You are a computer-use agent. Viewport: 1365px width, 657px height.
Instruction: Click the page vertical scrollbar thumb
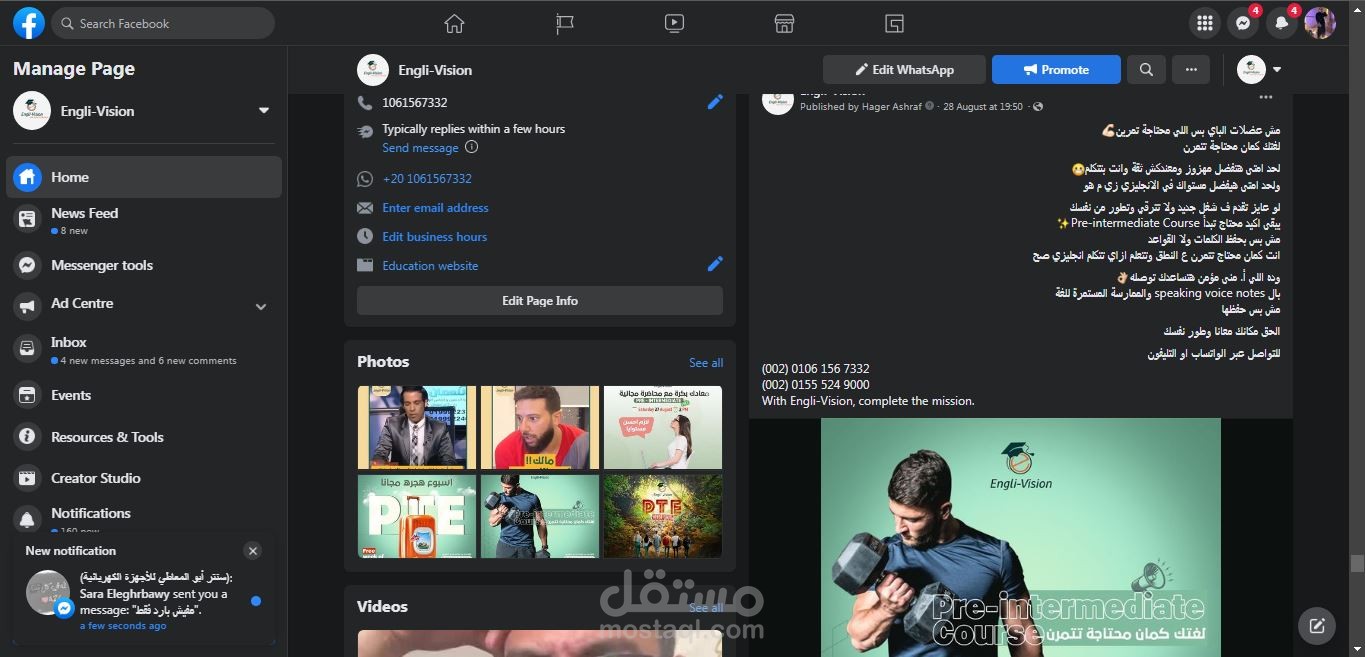pos(1356,564)
